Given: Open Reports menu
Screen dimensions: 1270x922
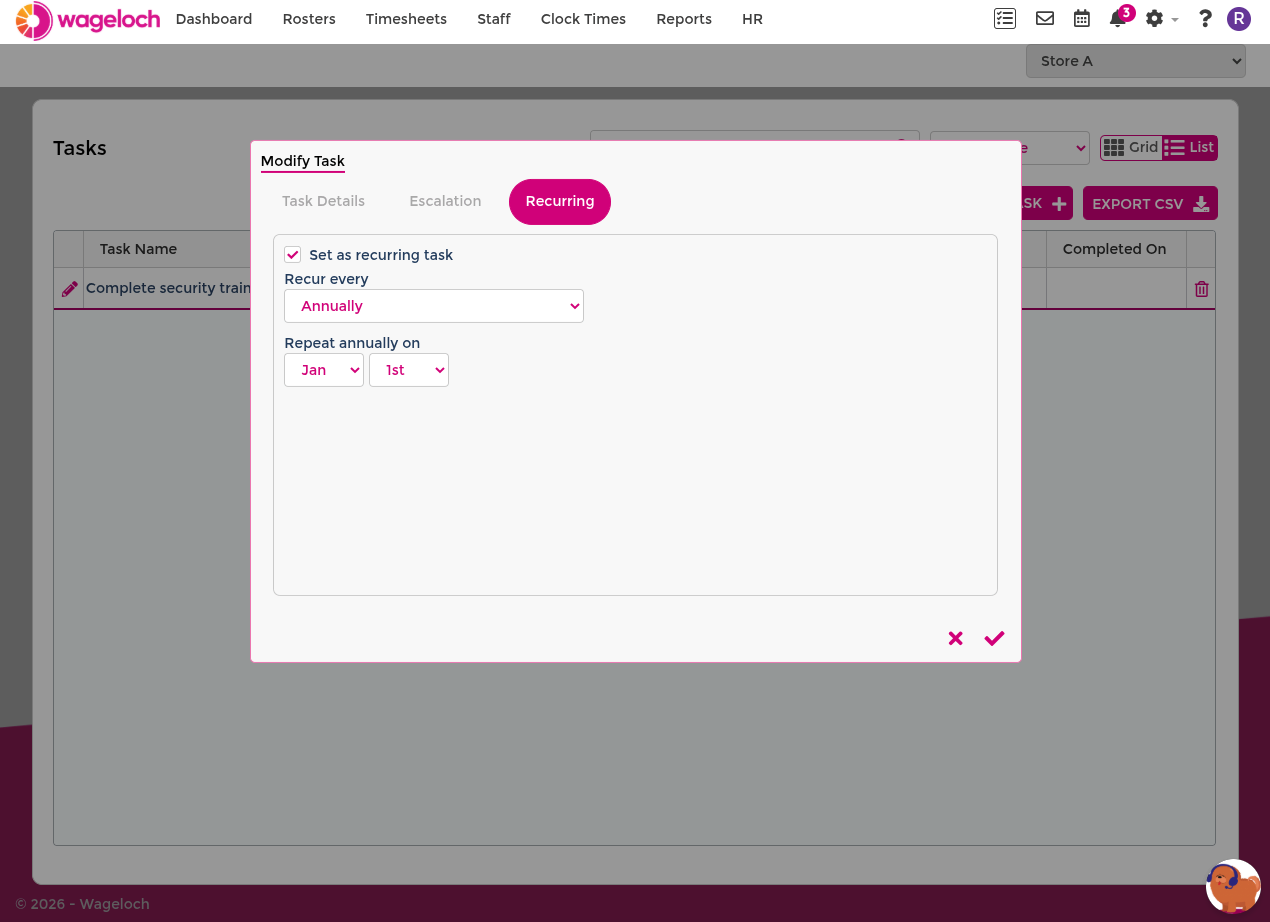Looking at the screenshot, I should (684, 19).
